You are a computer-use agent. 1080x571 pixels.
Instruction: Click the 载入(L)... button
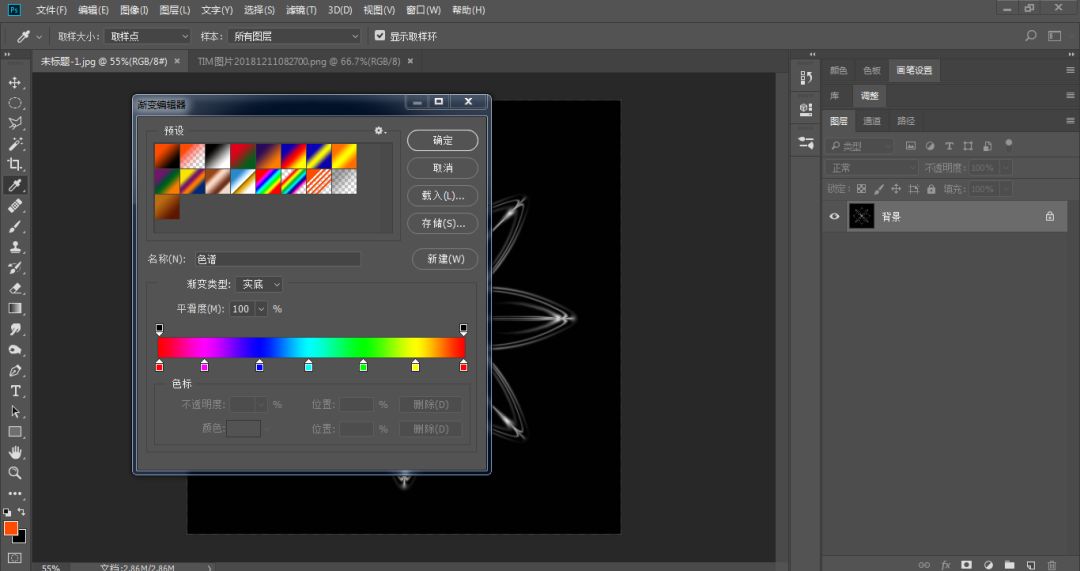(442, 195)
